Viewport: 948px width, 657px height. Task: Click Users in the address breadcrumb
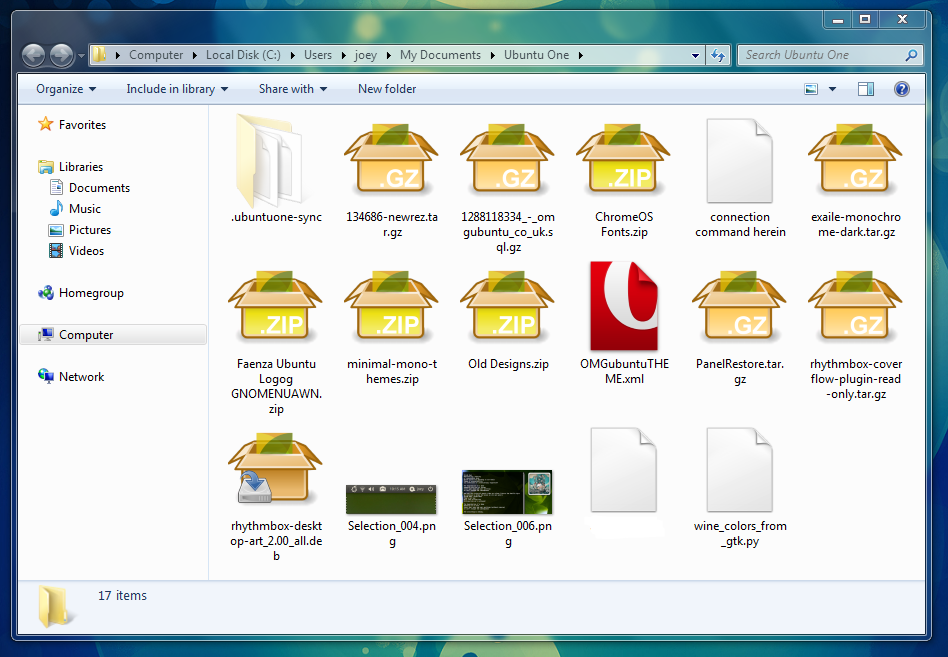(x=318, y=55)
